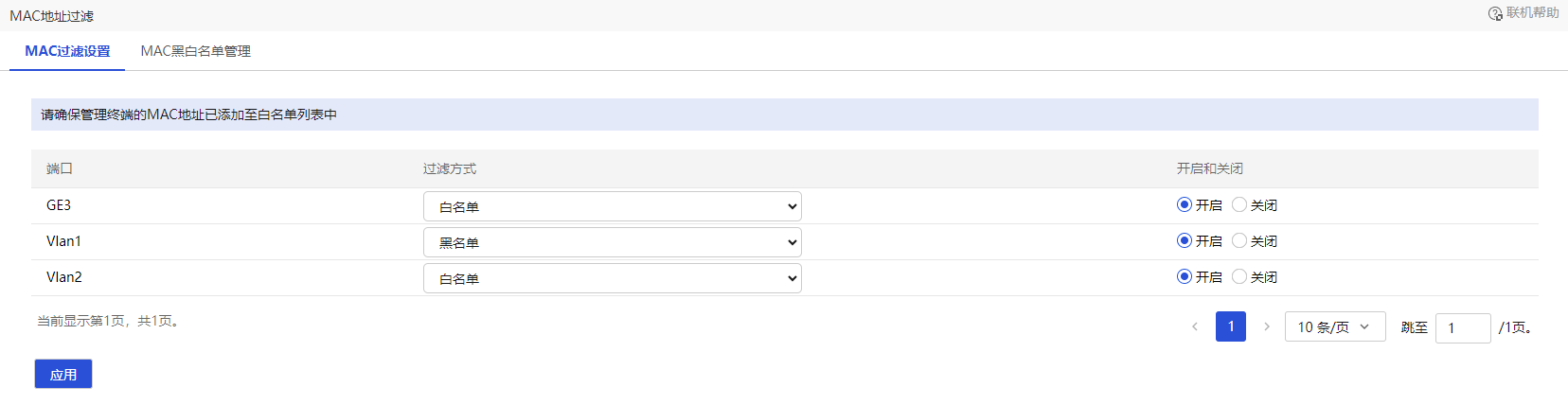Open the MAC过滤设置 tab
The image size is (1568, 405).
click(67, 51)
